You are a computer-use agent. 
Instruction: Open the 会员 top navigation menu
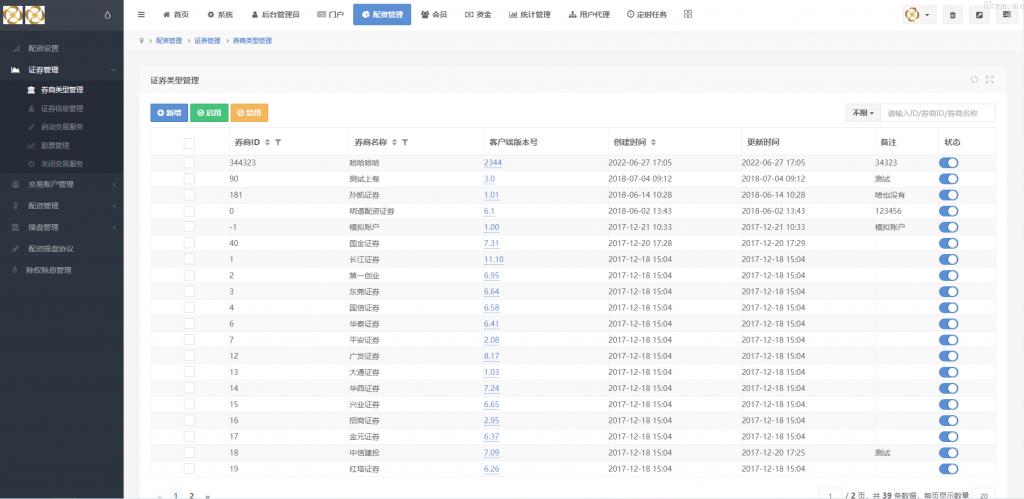click(x=434, y=15)
